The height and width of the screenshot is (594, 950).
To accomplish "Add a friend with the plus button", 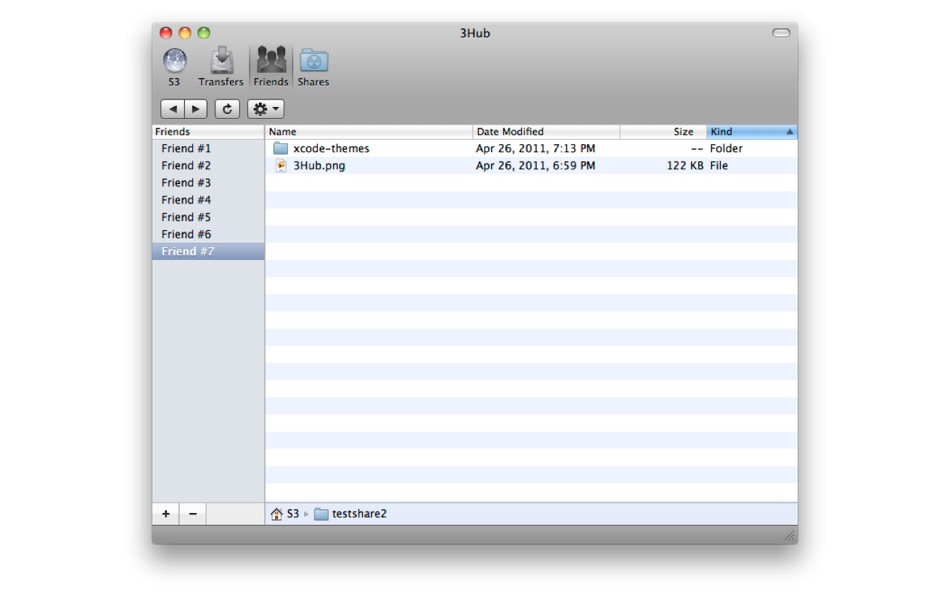I will pos(165,514).
